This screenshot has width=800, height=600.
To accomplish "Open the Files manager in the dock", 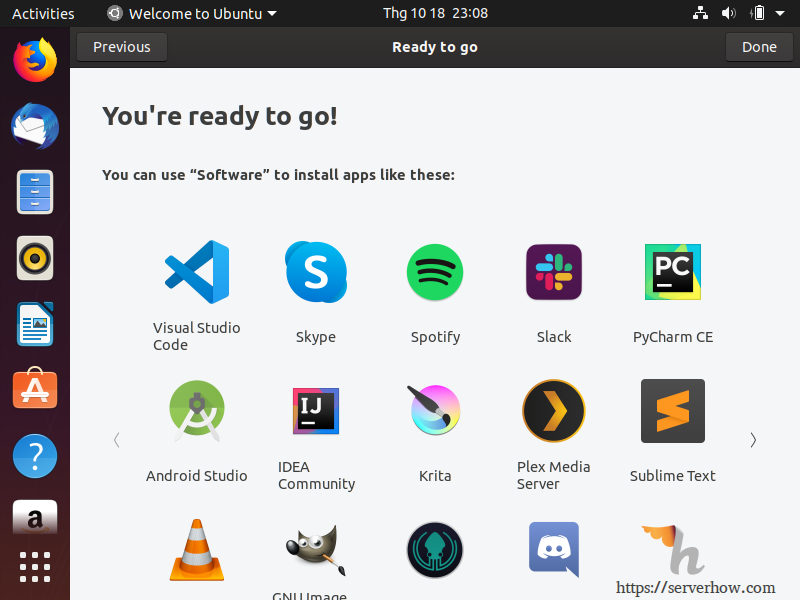I will point(35,192).
